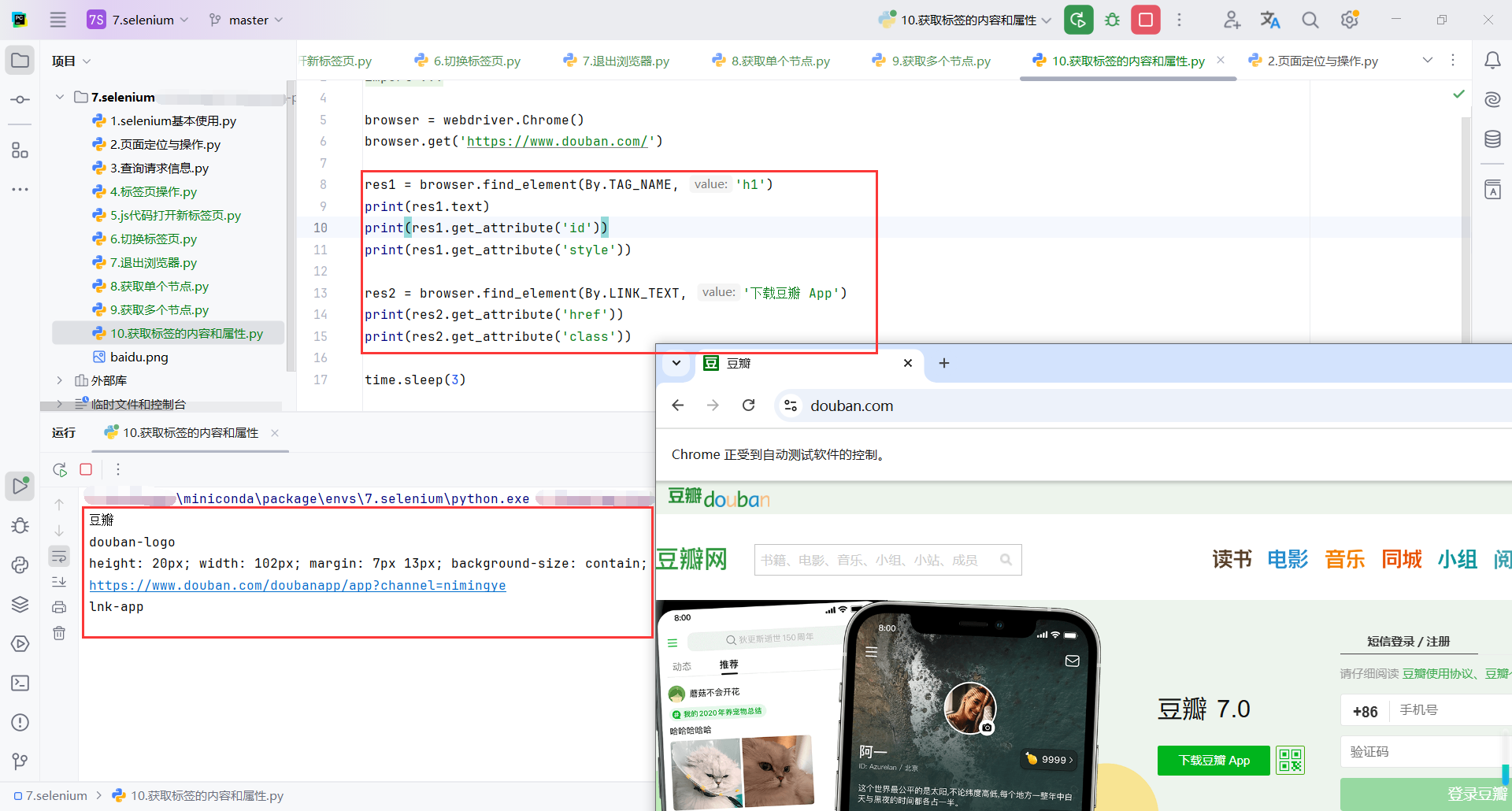The image size is (1512, 811).
Task: Open the Debug tool window in left sidebar
Action: [x=20, y=525]
